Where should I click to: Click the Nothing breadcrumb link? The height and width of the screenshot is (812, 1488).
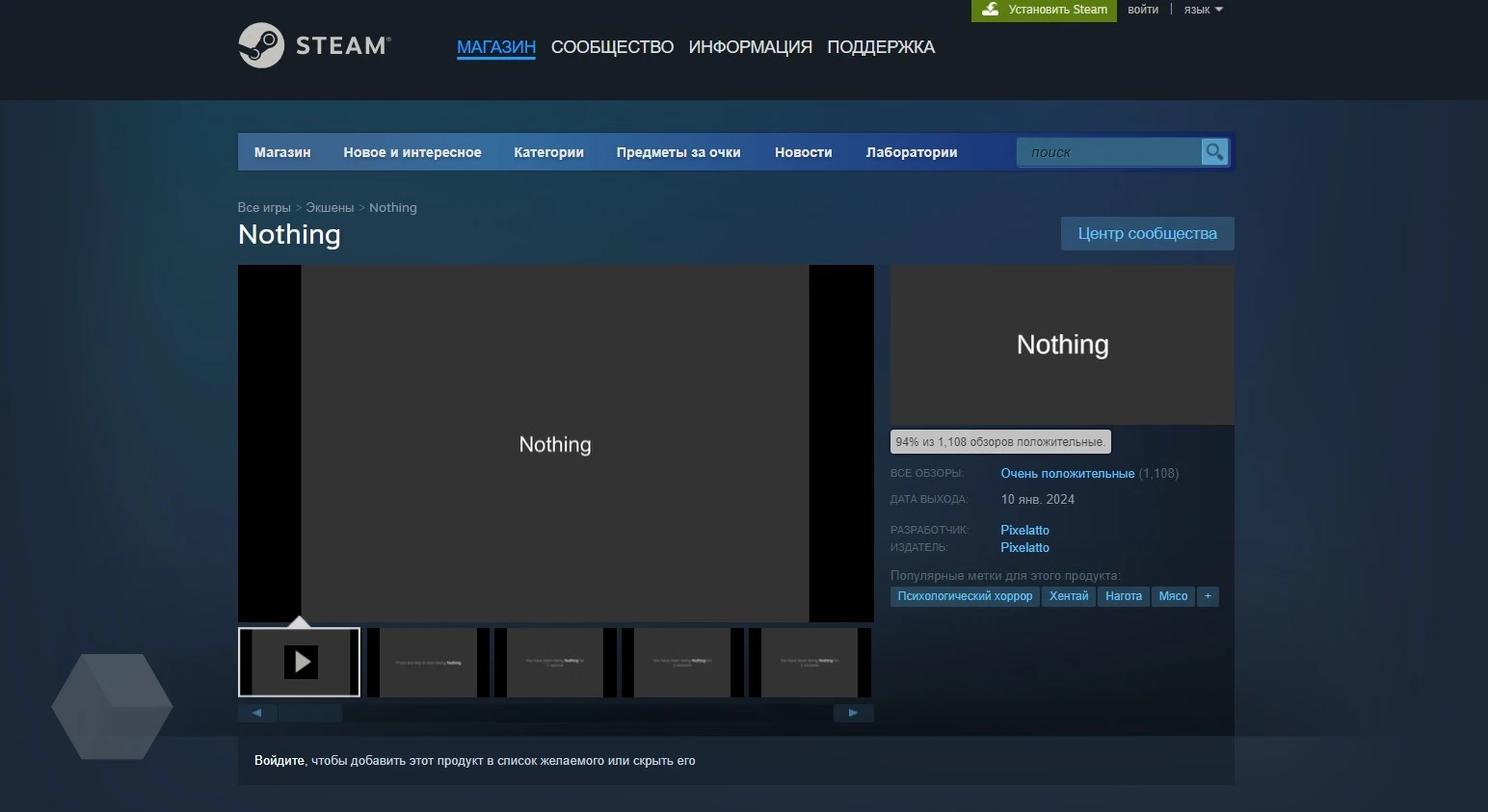393,207
